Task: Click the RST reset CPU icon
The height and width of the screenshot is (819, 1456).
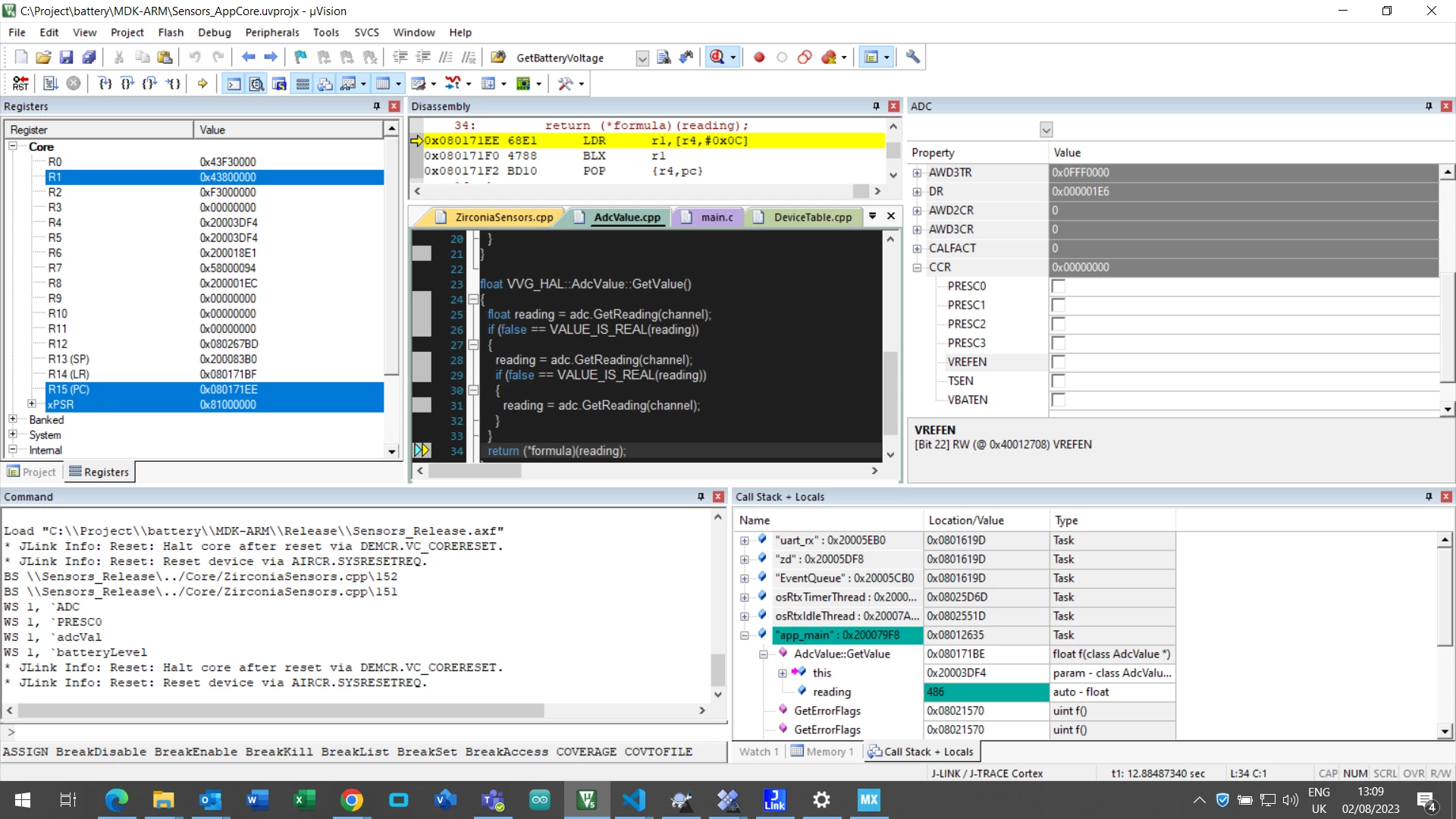Action: [x=20, y=83]
